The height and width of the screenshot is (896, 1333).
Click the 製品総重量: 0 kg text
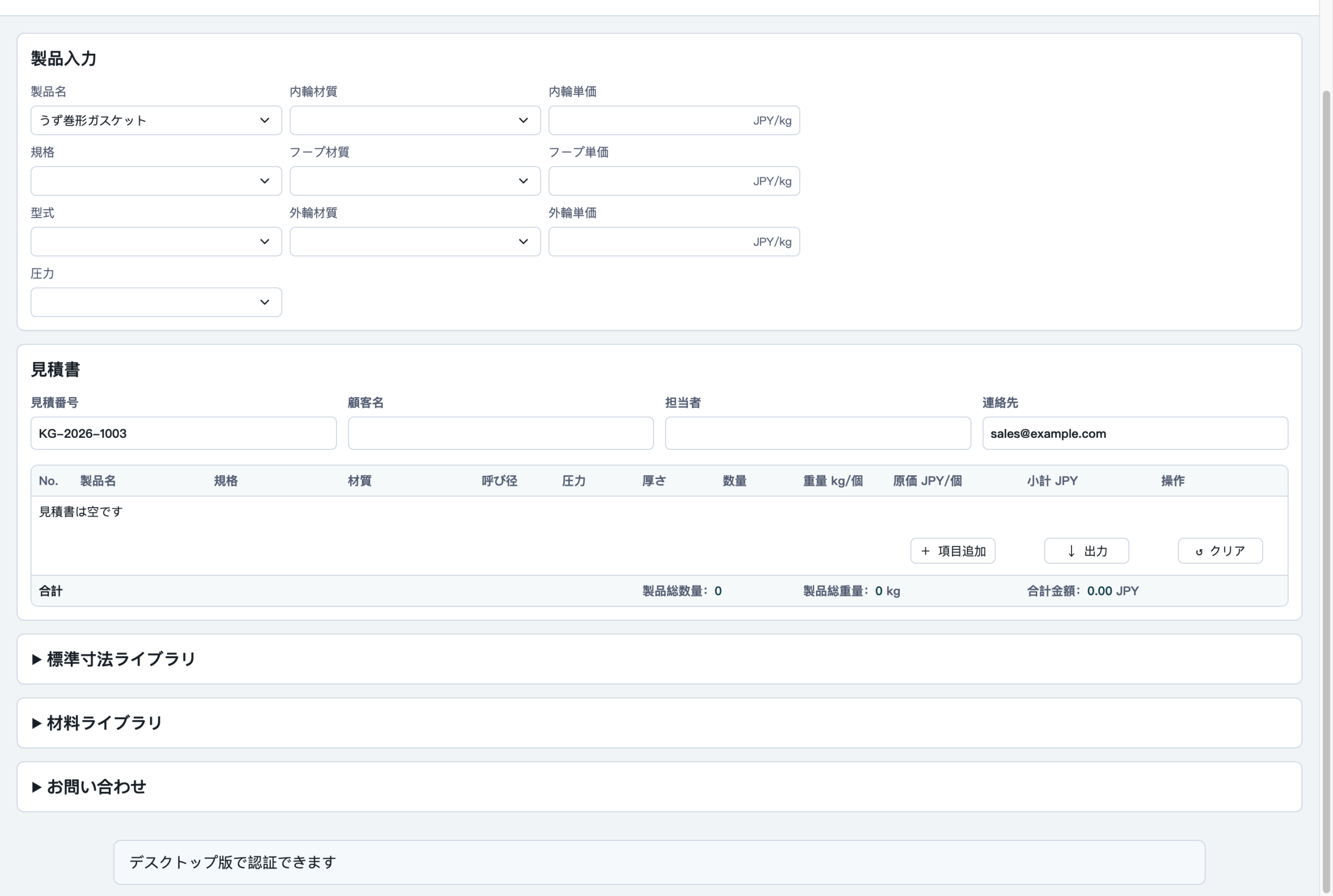pyautogui.click(x=851, y=591)
